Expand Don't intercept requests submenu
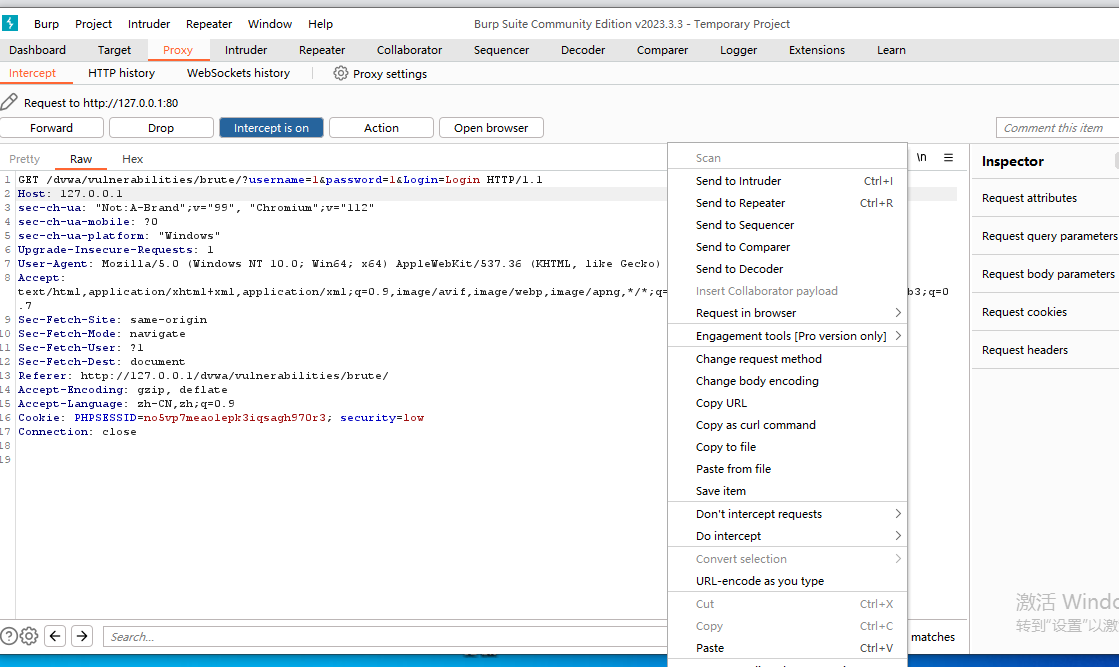 (787, 514)
